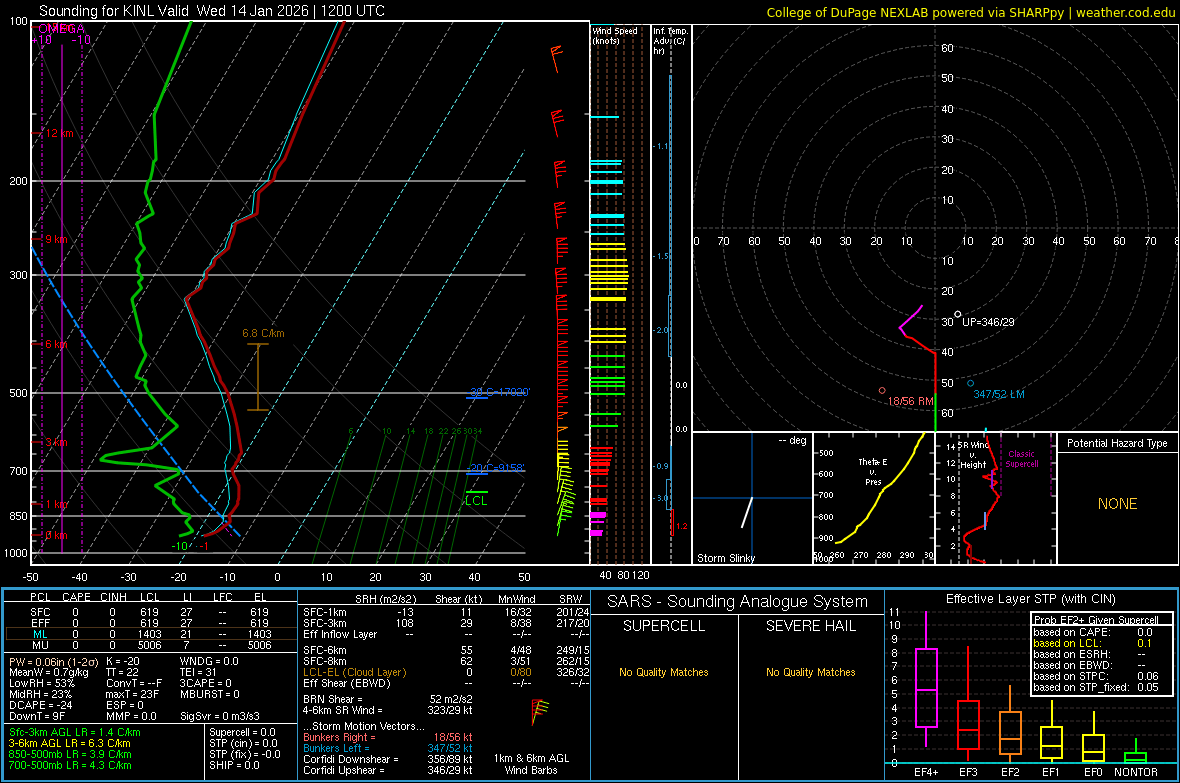Click the 'Effective Layer STP (with CIN)' title
This screenshot has width=1180, height=783.
click(x=1030, y=599)
